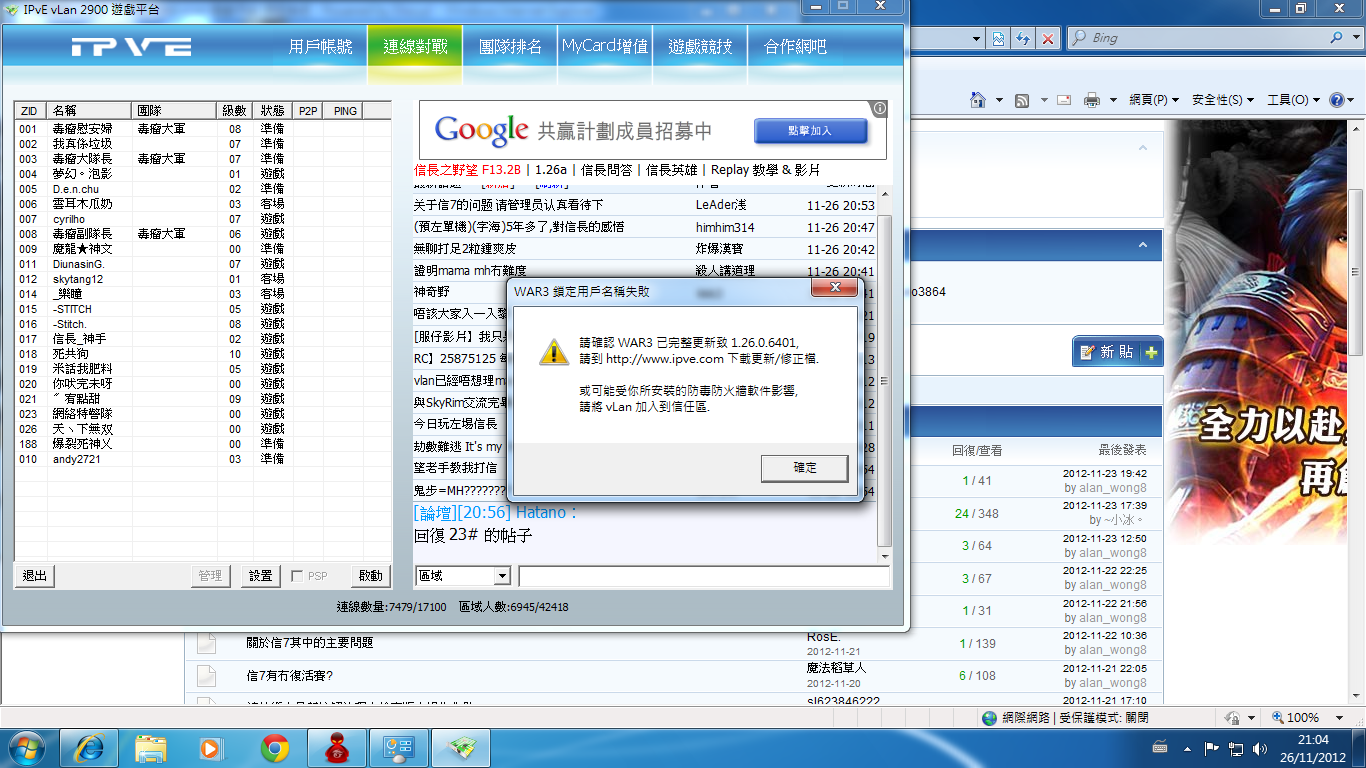The height and width of the screenshot is (768, 1366).
Task: Open the 信長英雄 link
Action: coord(672,170)
